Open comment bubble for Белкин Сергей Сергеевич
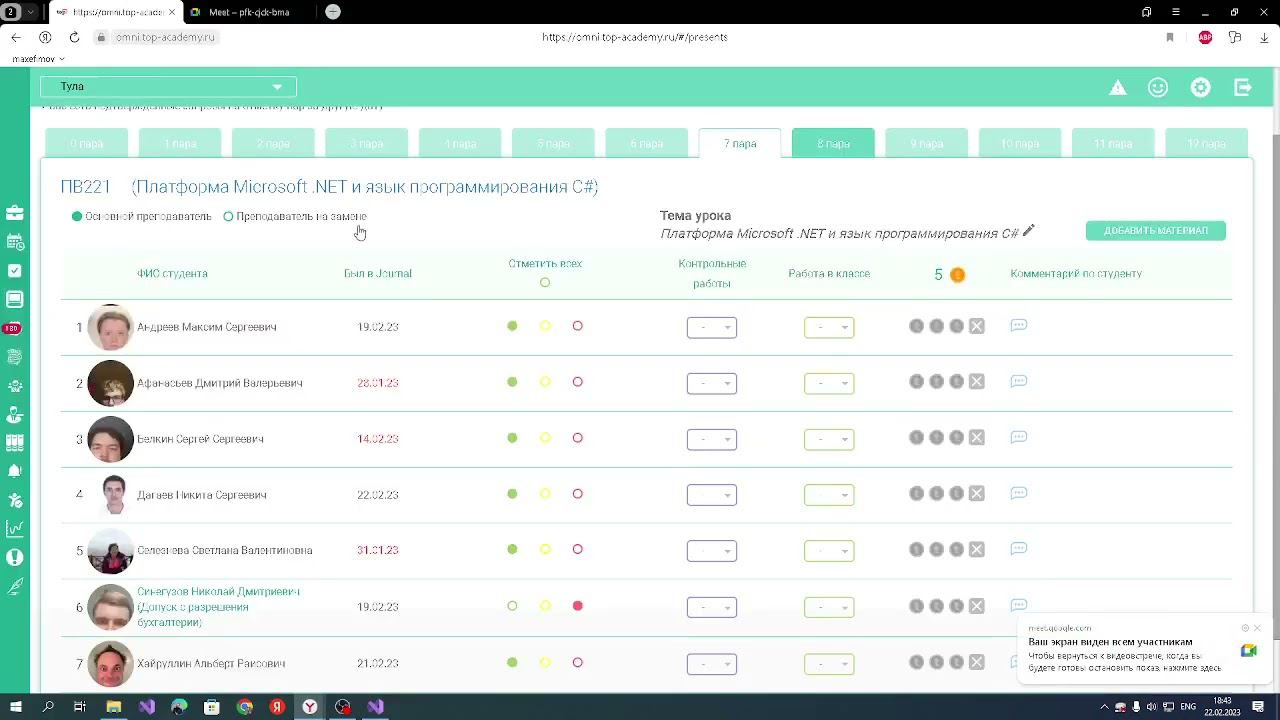1280x720 pixels. tap(1019, 438)
